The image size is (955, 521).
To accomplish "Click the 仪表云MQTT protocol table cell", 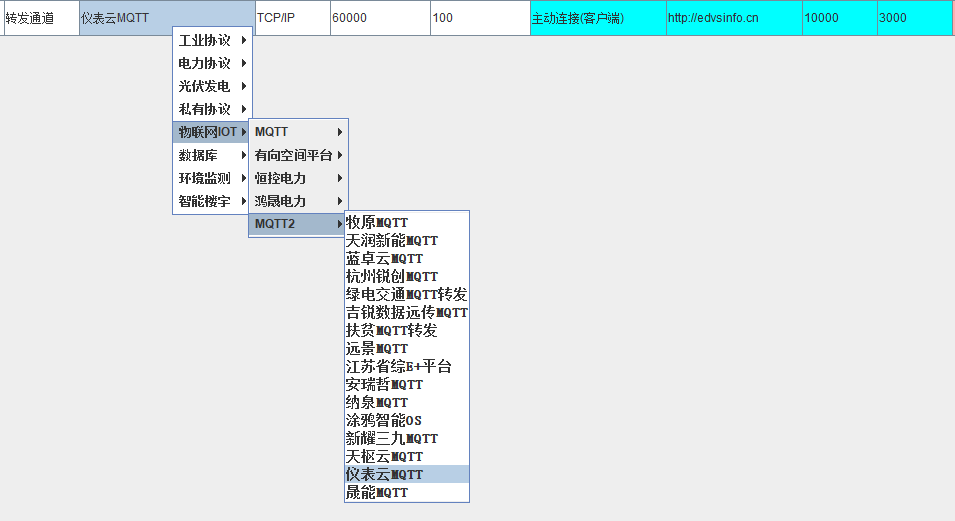I will [x=167, y=18].
